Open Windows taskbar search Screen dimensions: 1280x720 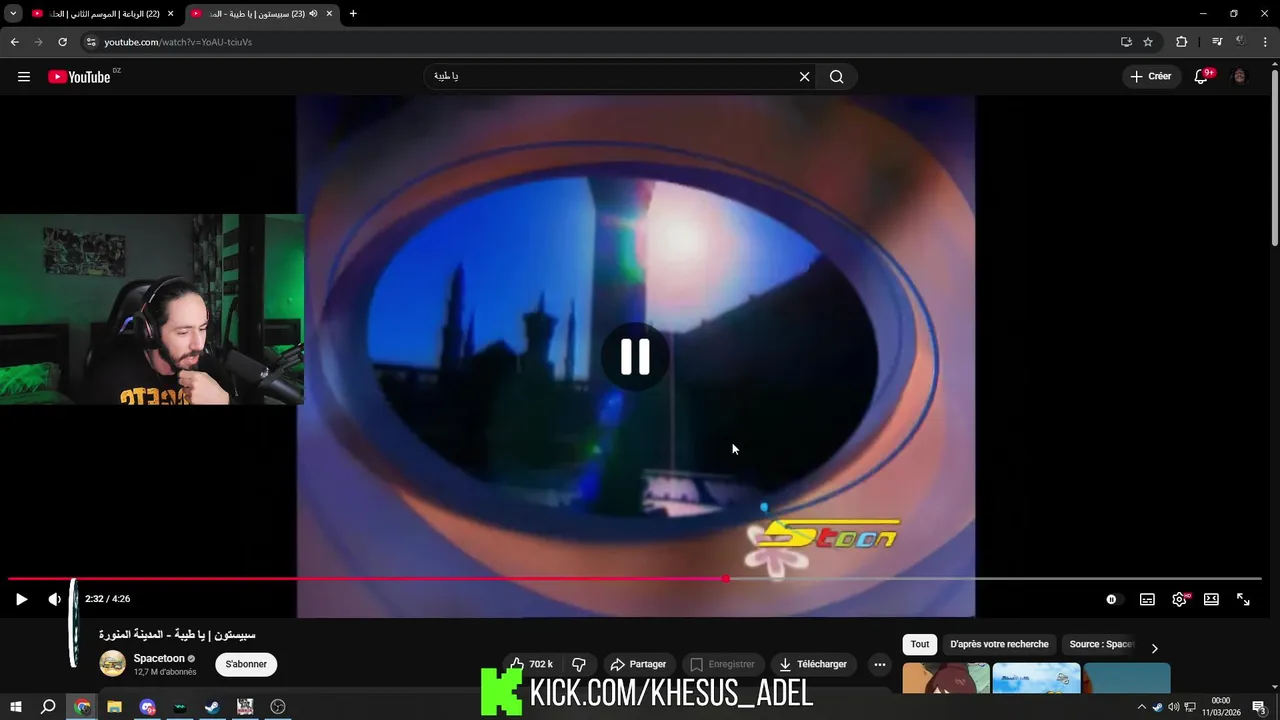(48, 707)
